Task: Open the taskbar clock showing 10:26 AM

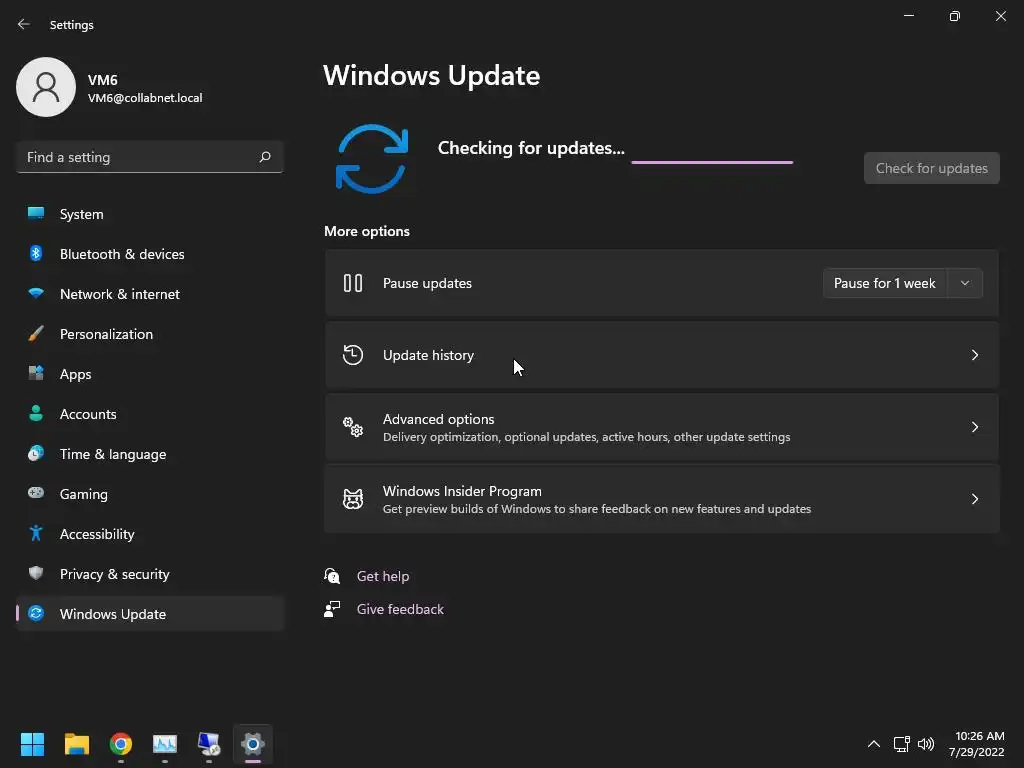Action: [976, 744]
